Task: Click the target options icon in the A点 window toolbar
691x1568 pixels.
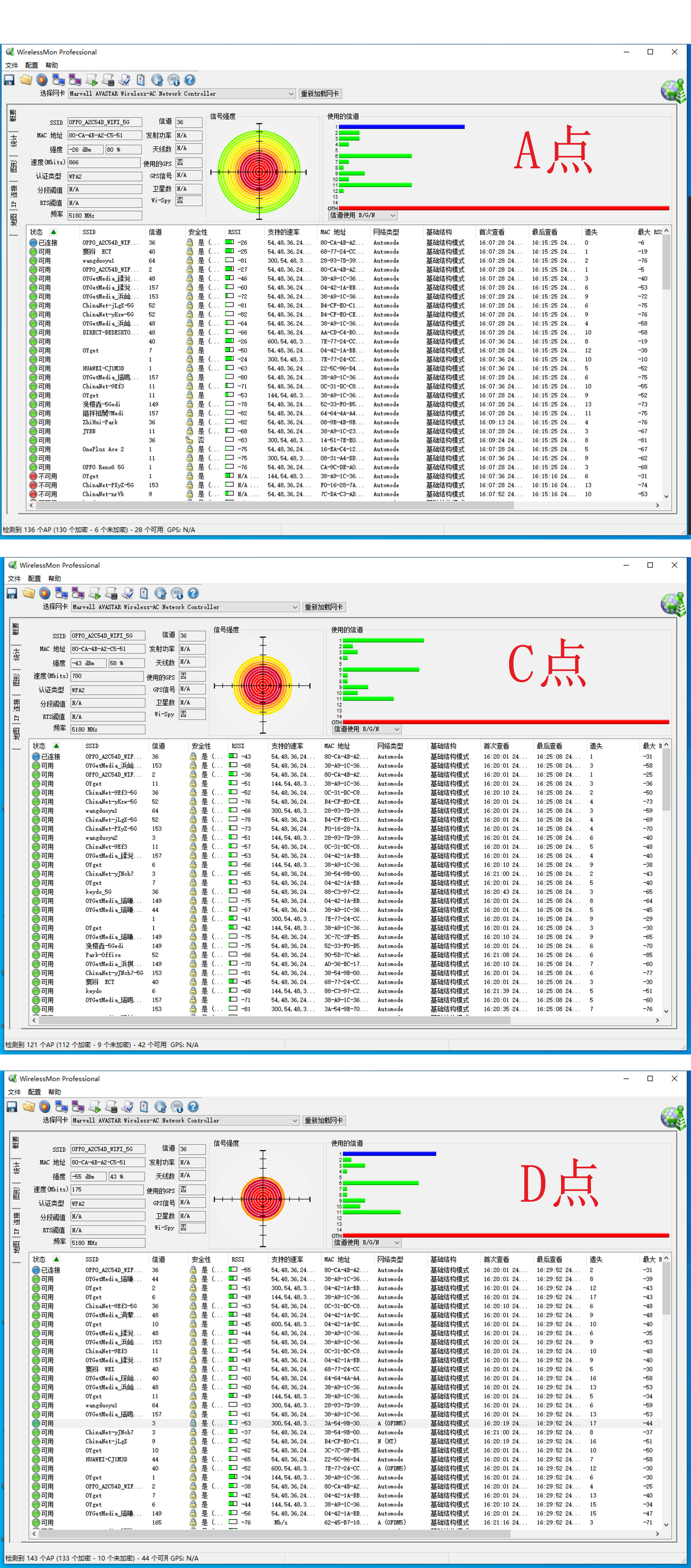Action: (x=42, y=80)
